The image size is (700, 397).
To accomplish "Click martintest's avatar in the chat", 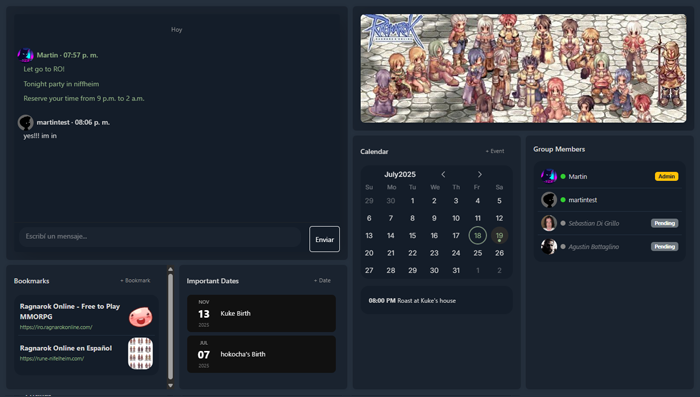I will 25,122.
